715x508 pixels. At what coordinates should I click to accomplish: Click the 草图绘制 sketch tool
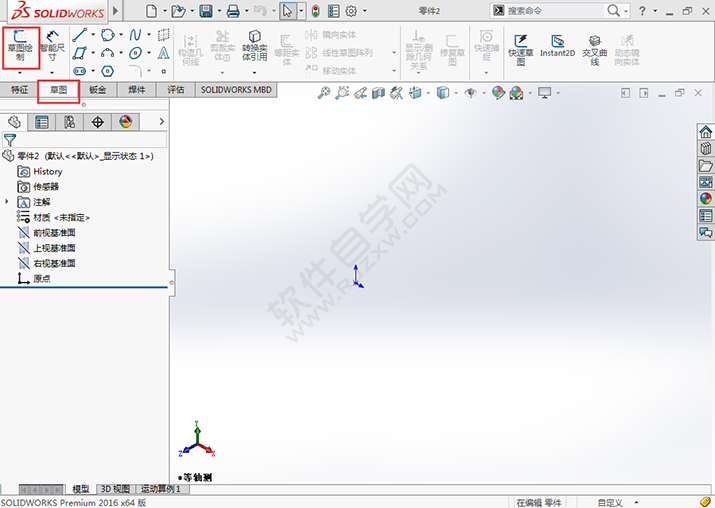21,46
